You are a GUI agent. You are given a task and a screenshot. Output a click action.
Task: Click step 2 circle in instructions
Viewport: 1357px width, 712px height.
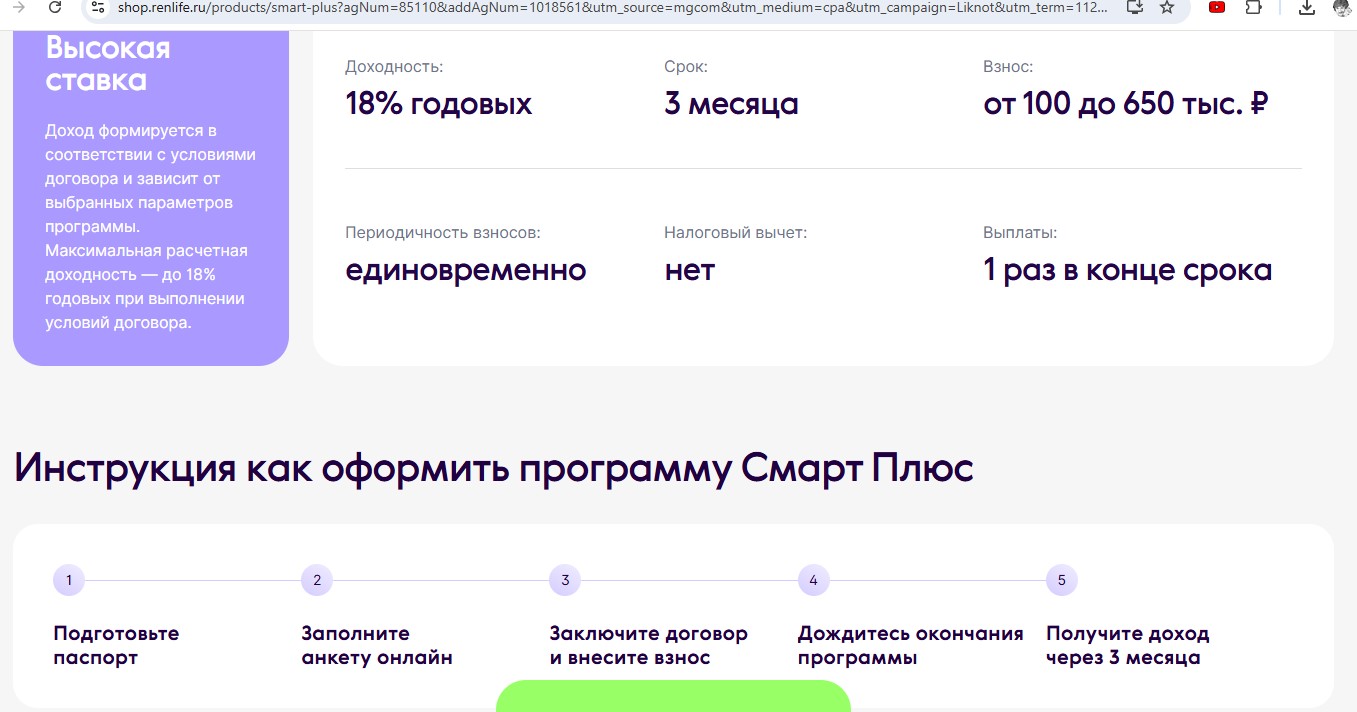317,580
